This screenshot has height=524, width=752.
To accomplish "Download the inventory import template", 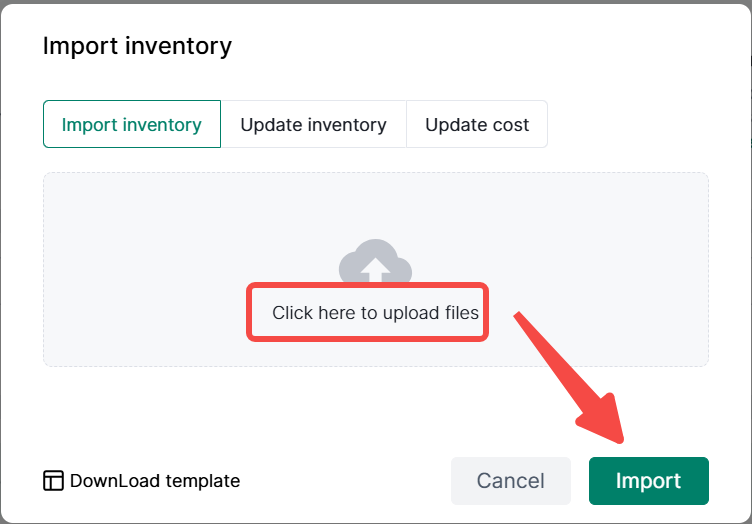I will coord(154,481).
